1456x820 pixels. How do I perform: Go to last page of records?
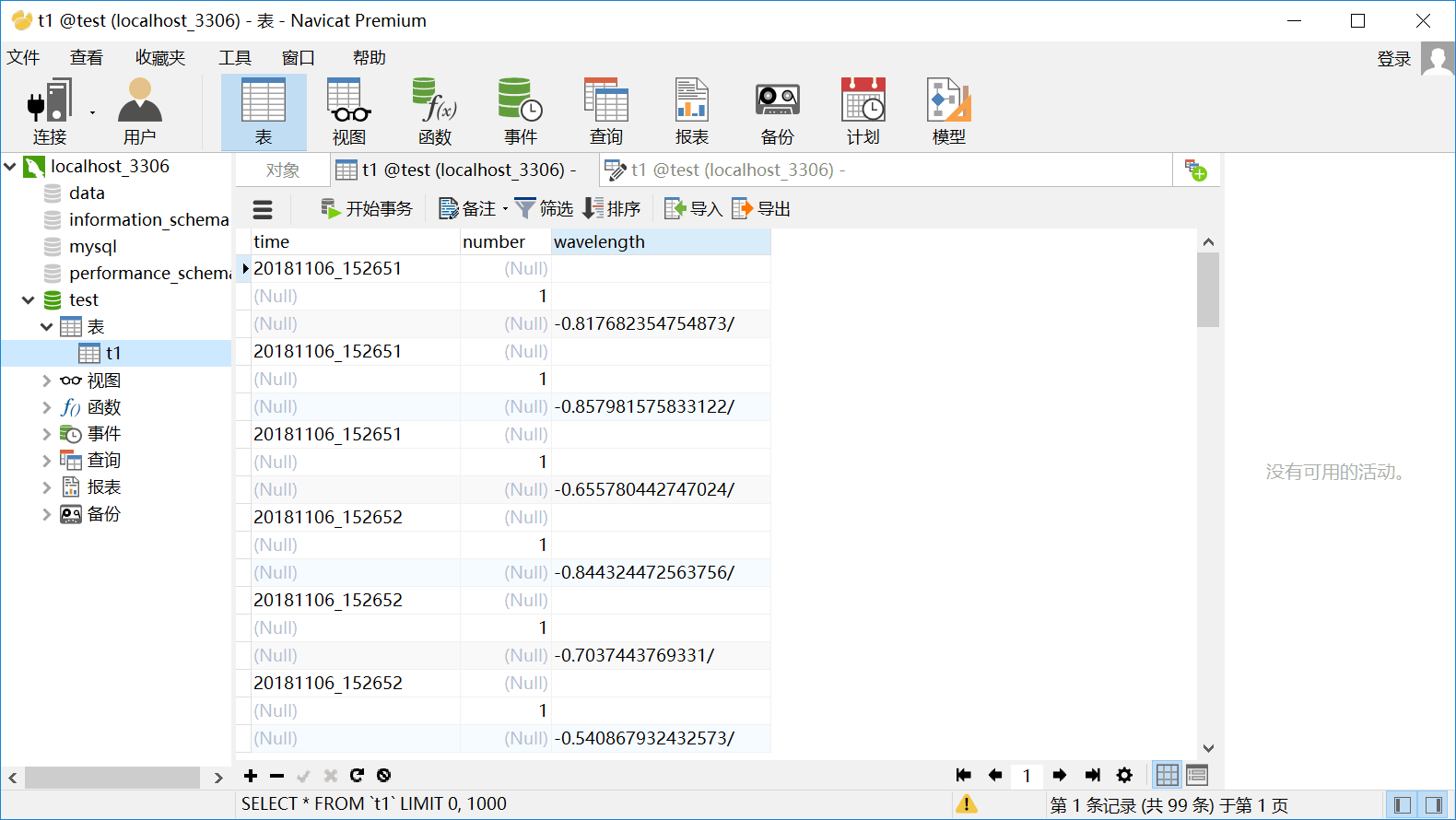pyautogui.click(x=1093, y=776)
